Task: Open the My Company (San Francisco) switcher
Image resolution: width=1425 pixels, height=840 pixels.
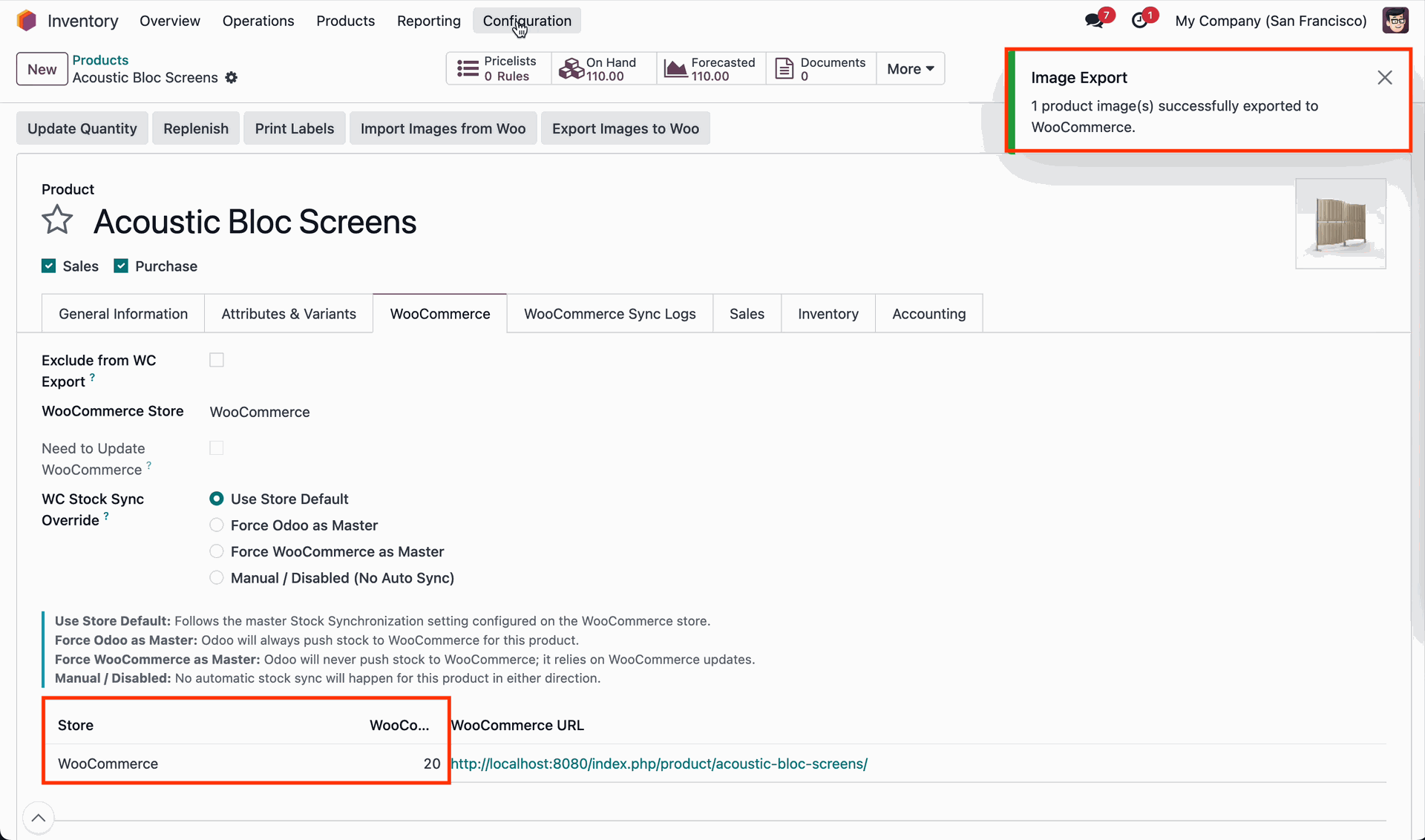Action: (x=1271, y=21)
